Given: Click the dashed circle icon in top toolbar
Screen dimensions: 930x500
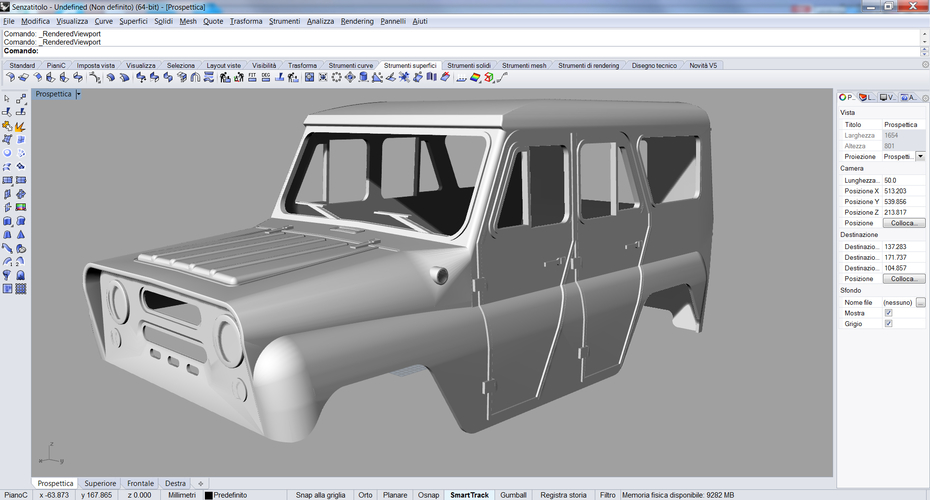Looking at the screenshot, I should (x=336, y=77).
